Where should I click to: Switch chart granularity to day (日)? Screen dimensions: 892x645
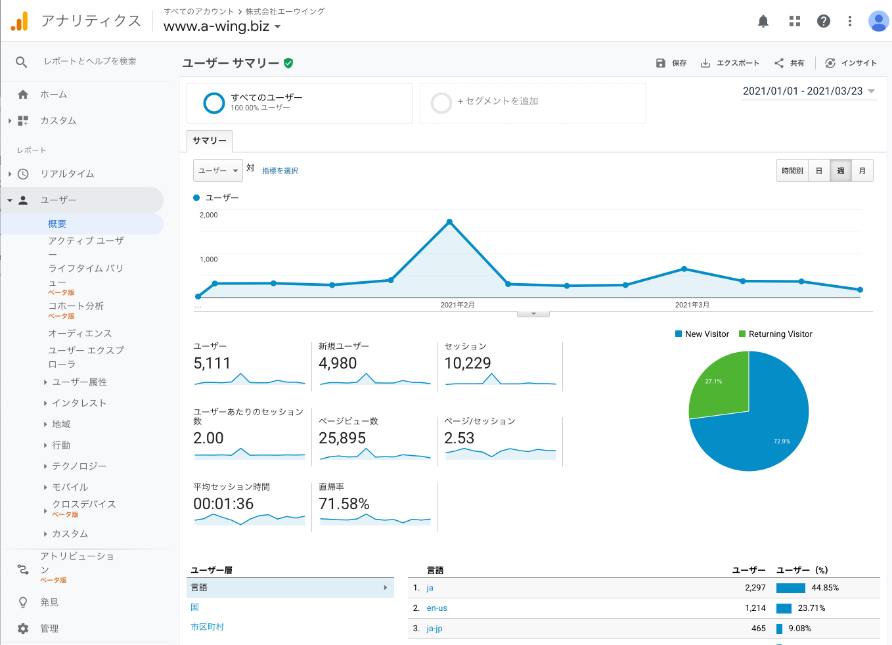(818, 171)
